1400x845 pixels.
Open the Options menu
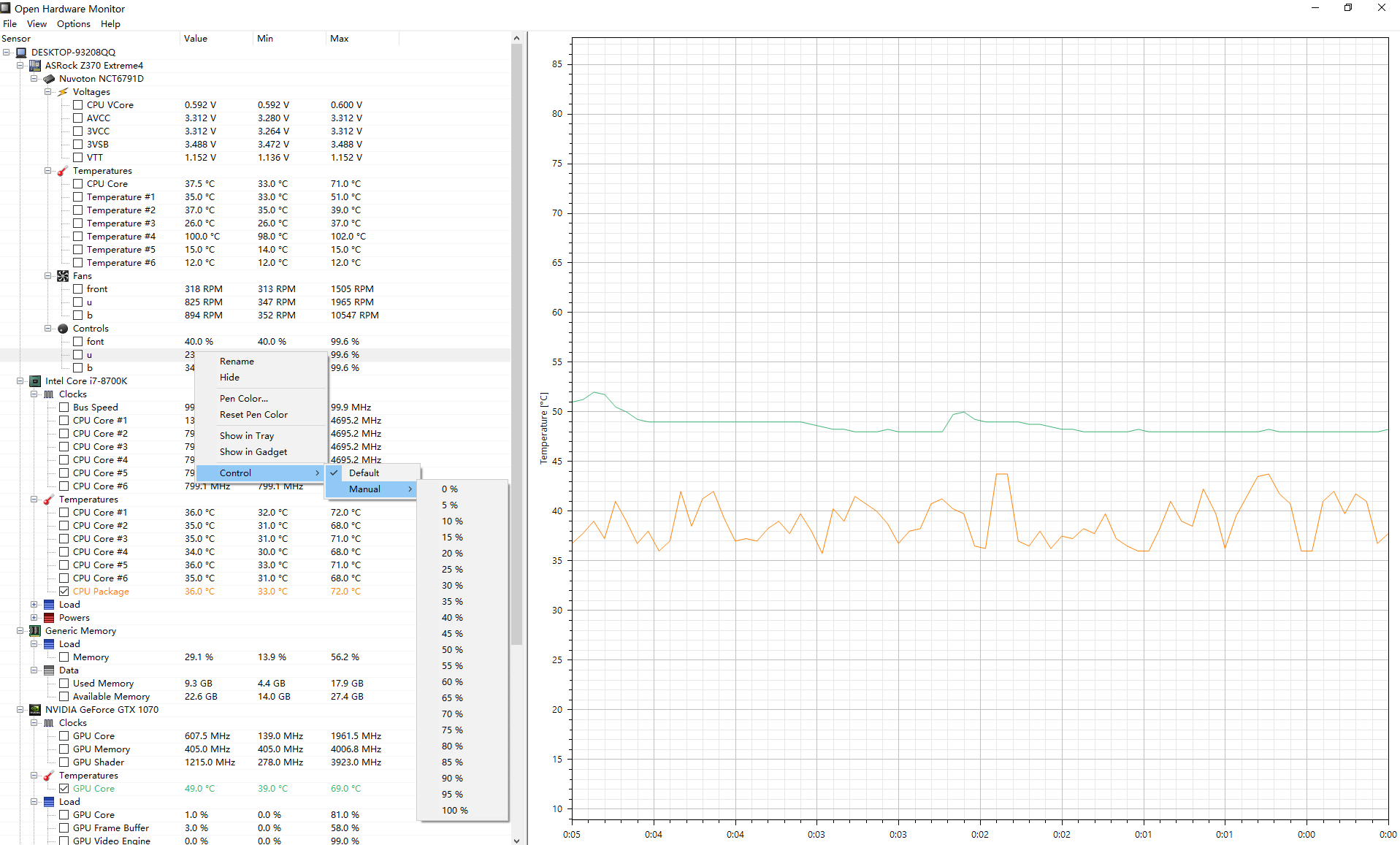(74, 24)
